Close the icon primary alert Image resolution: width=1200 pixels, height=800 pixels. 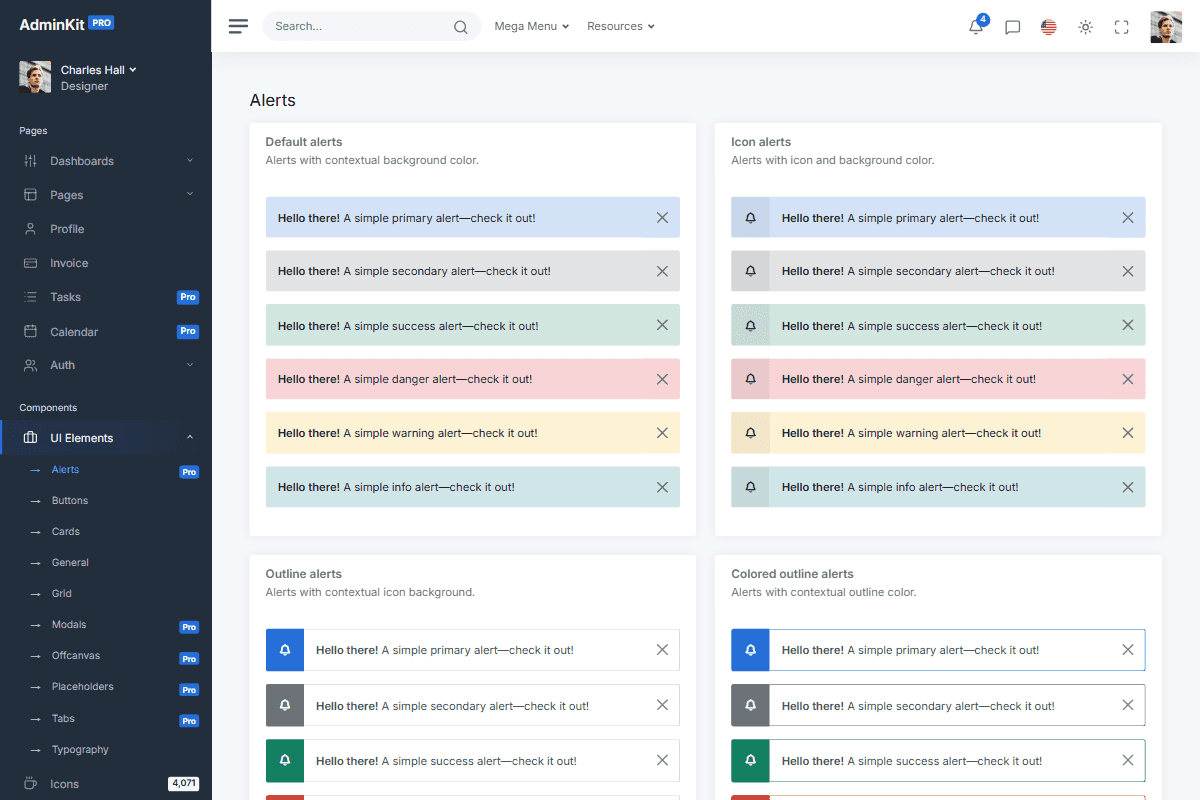point(1128,217)
